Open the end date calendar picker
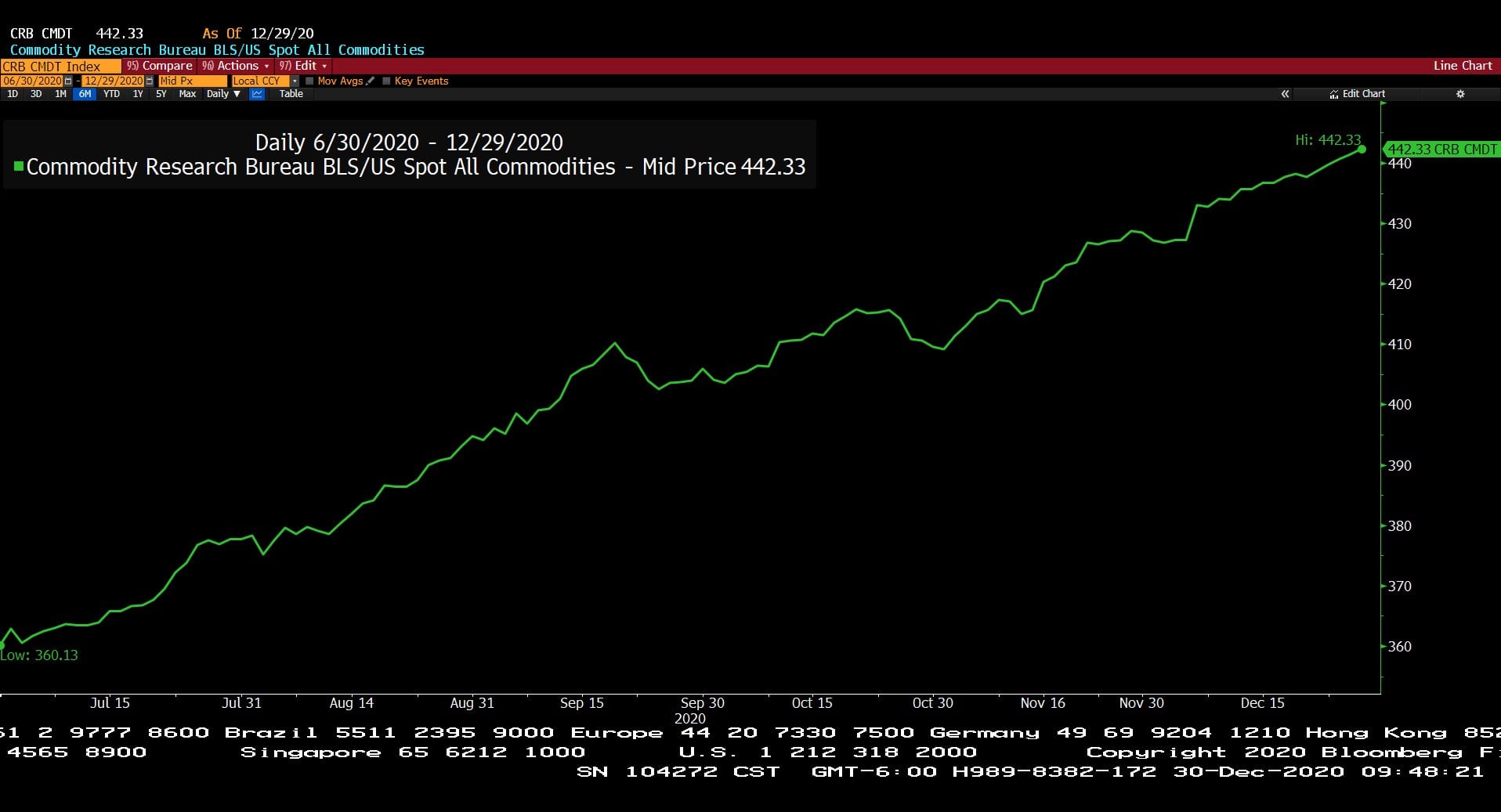 coord(150,81)
